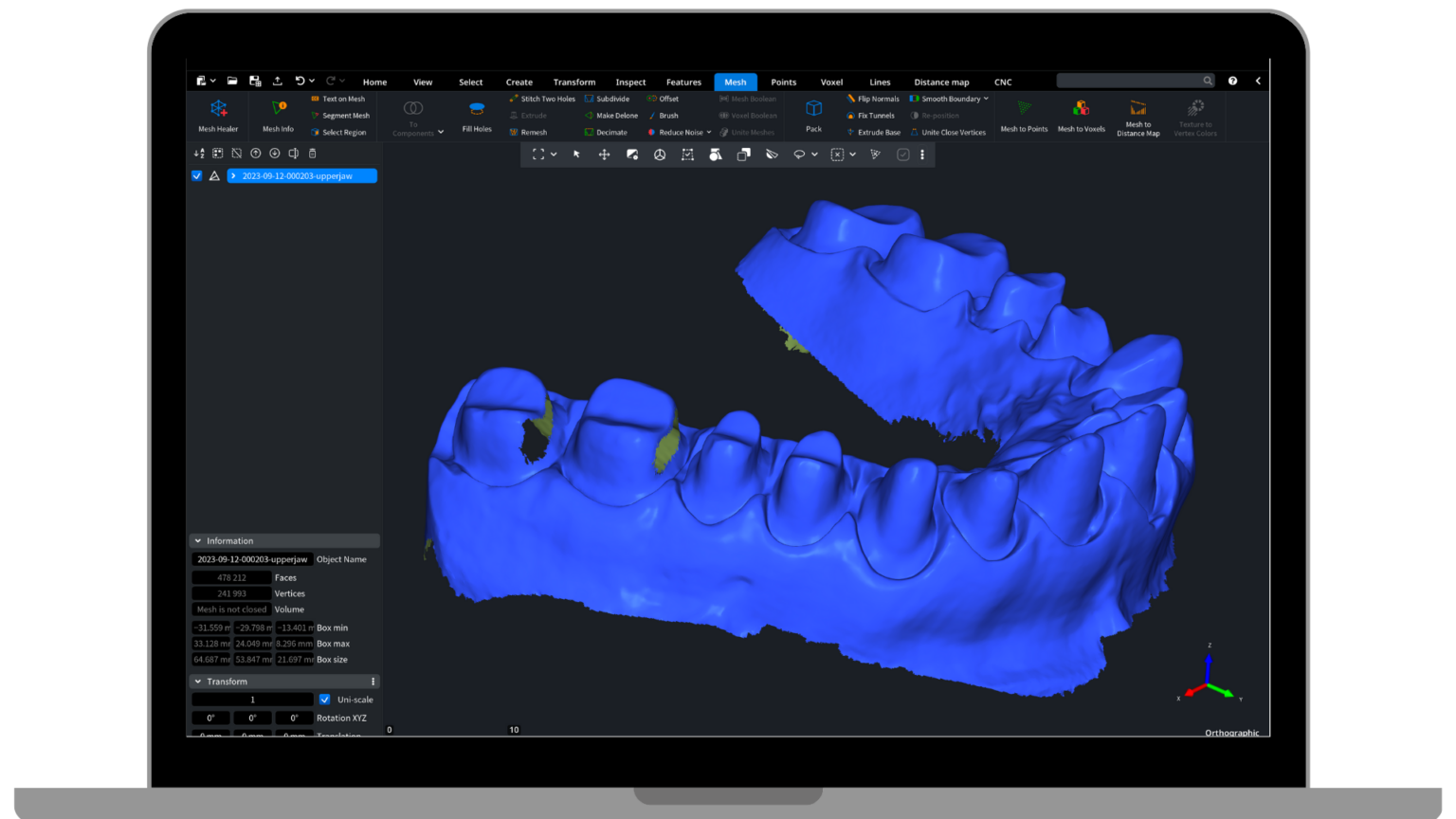Select the Decimate tool
The width and height of the screenshot is (1456, 819).
[x=610, y=132]
